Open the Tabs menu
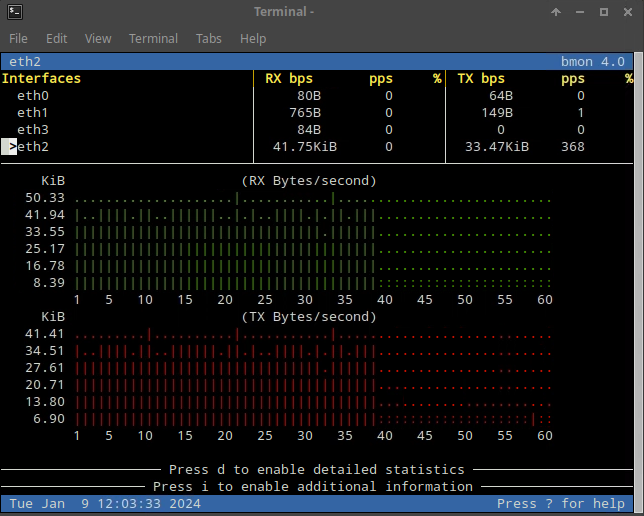This screenshot has width=644, height=516. pos(209,38)
